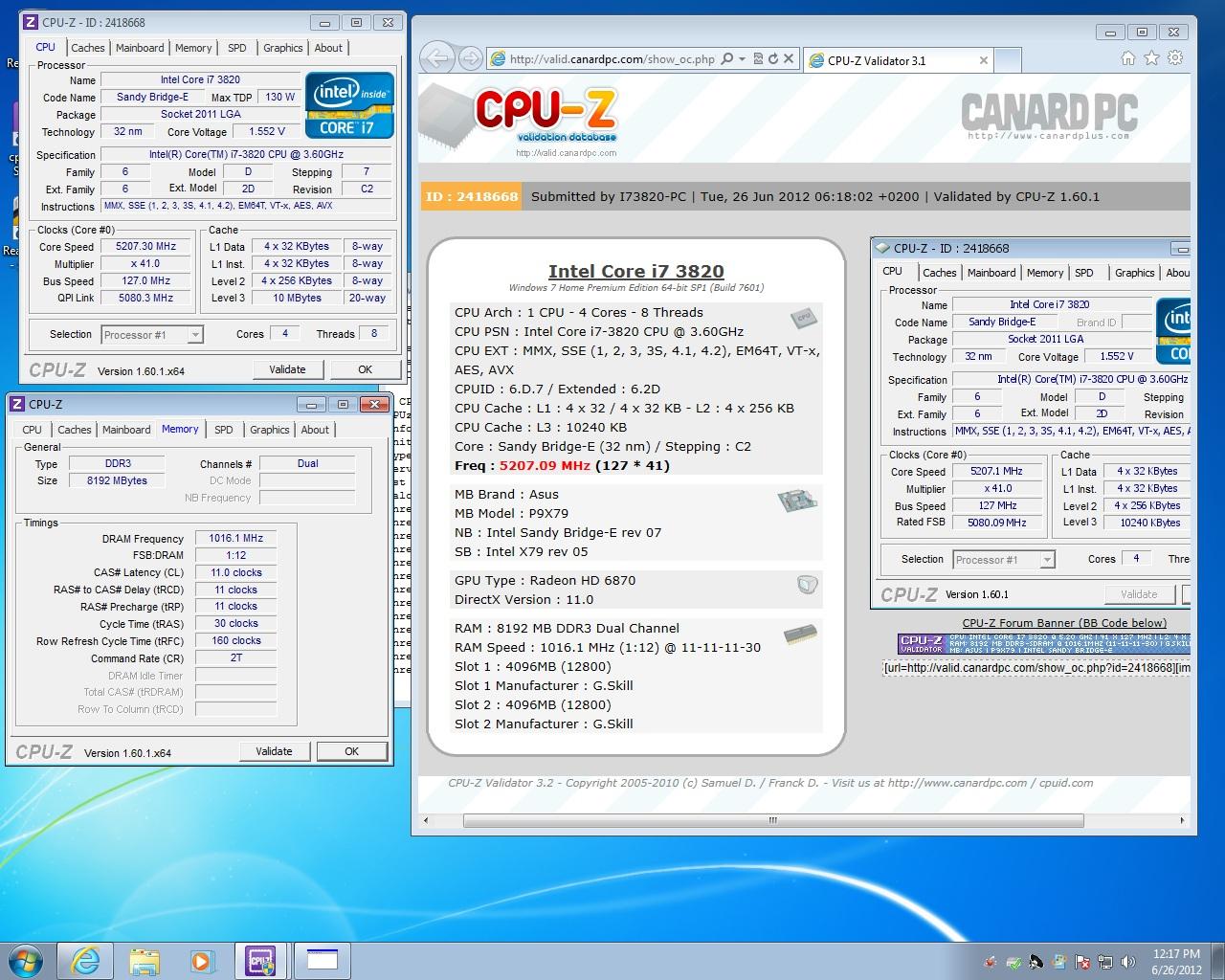The height and width of the screenshot is (980, 1225).
Task: Click the left arrow of the horizontal scrollbar
Action: pos(428,820)
